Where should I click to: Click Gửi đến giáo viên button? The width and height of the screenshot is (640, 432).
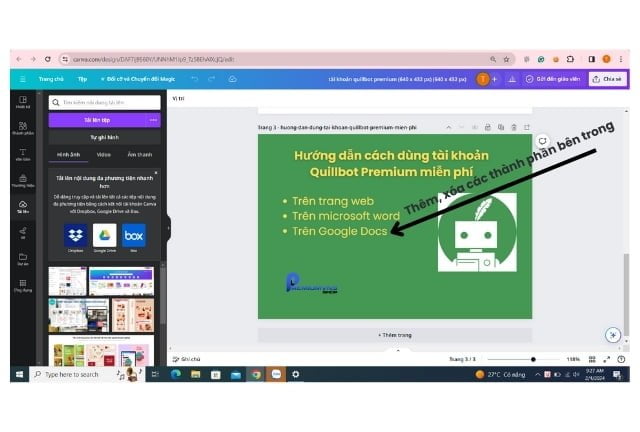pos(553,79)
